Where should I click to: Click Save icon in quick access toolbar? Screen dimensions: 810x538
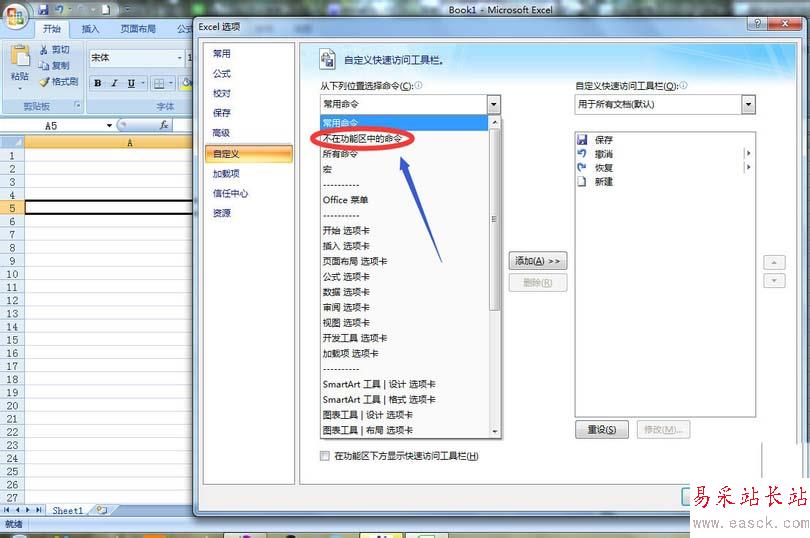[x=43, y=9]
